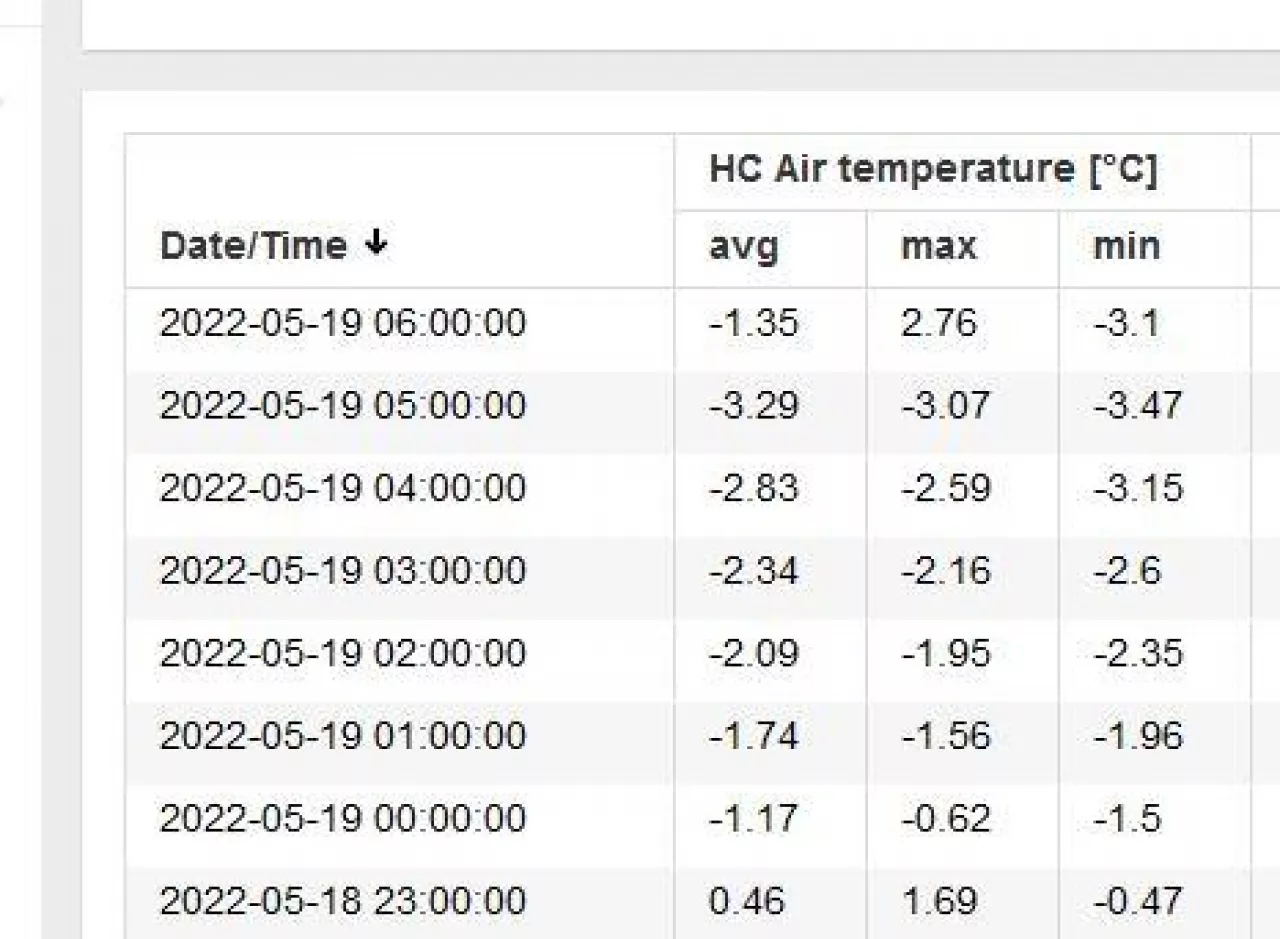Select the 2022-05-19 01:00:00 row timestamp
The image size is (1280, 939).
tap(342, 736)
